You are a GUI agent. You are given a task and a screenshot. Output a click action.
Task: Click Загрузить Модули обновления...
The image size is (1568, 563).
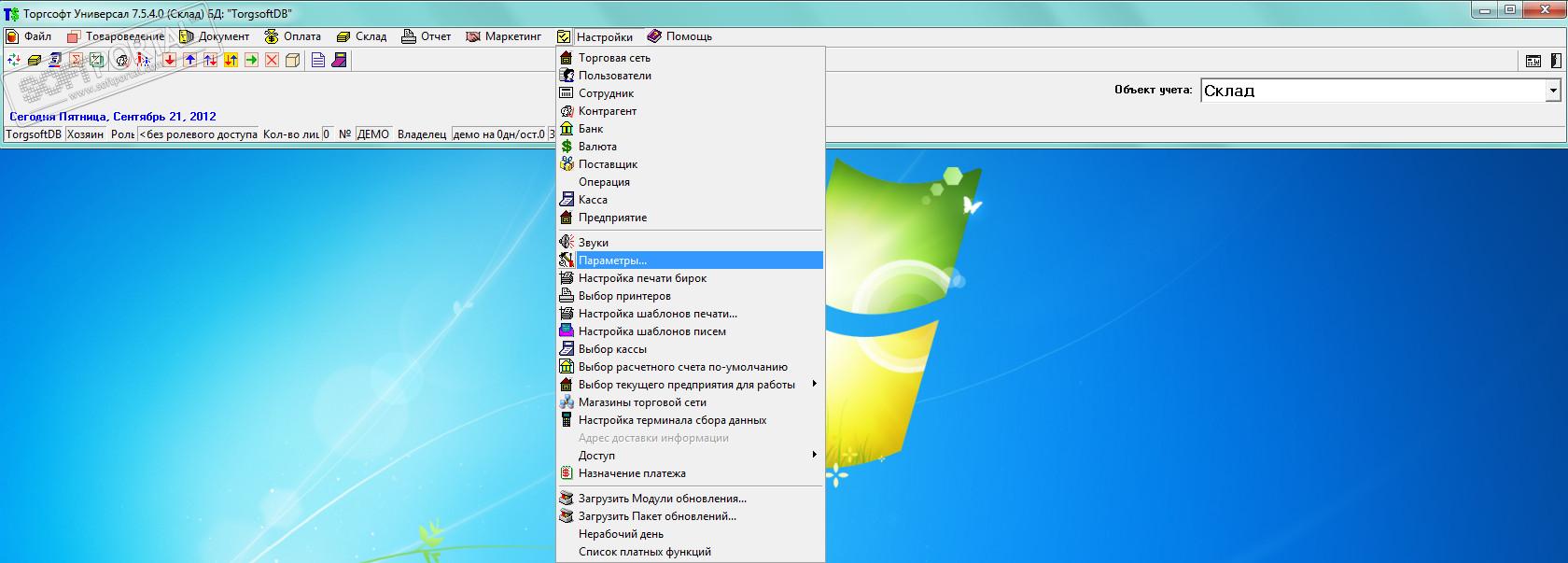pos(690,499)
